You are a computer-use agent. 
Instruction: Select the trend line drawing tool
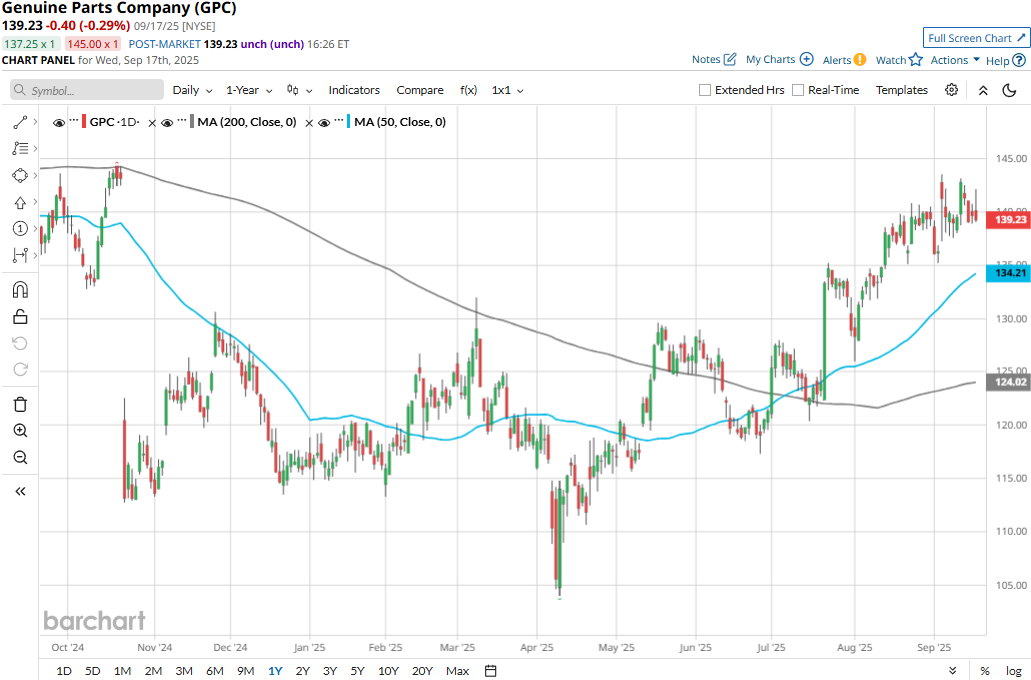[x=20, y=122]
